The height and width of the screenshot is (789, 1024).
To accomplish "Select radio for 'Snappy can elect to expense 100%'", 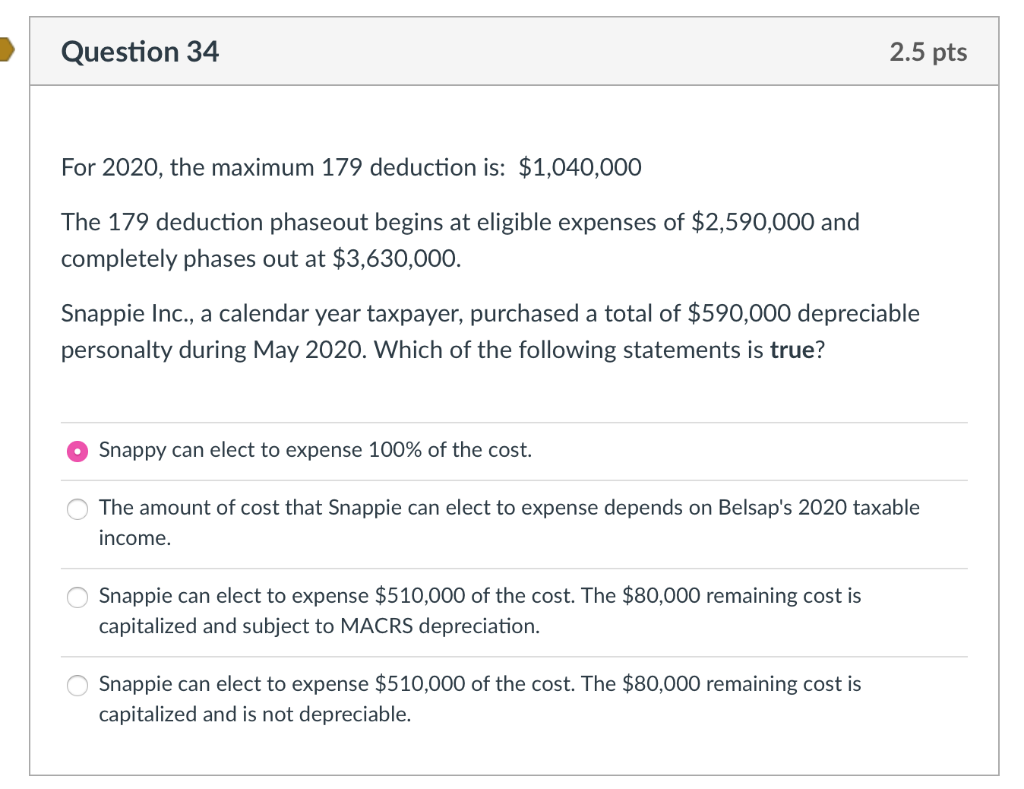I will (76, 451).
